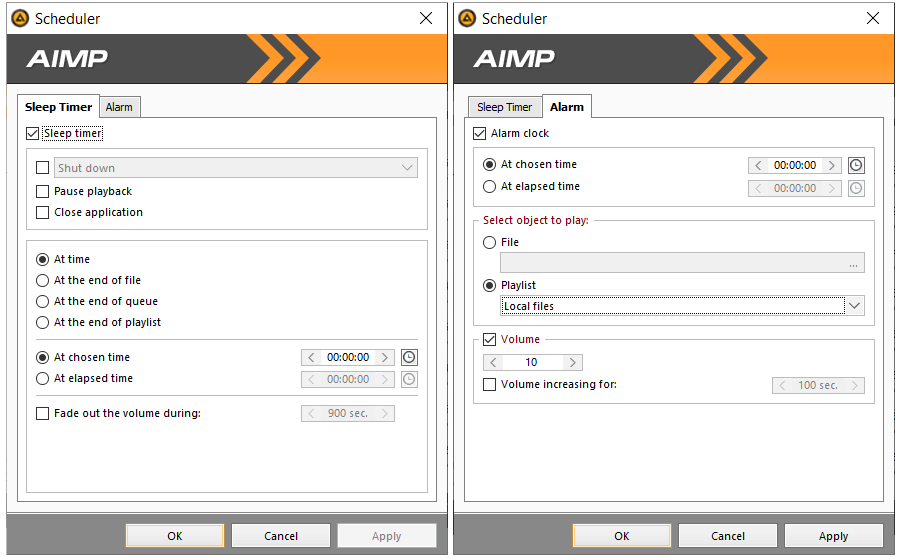Select Playlist as object to play
900x560 pixels.
[490, 285]
